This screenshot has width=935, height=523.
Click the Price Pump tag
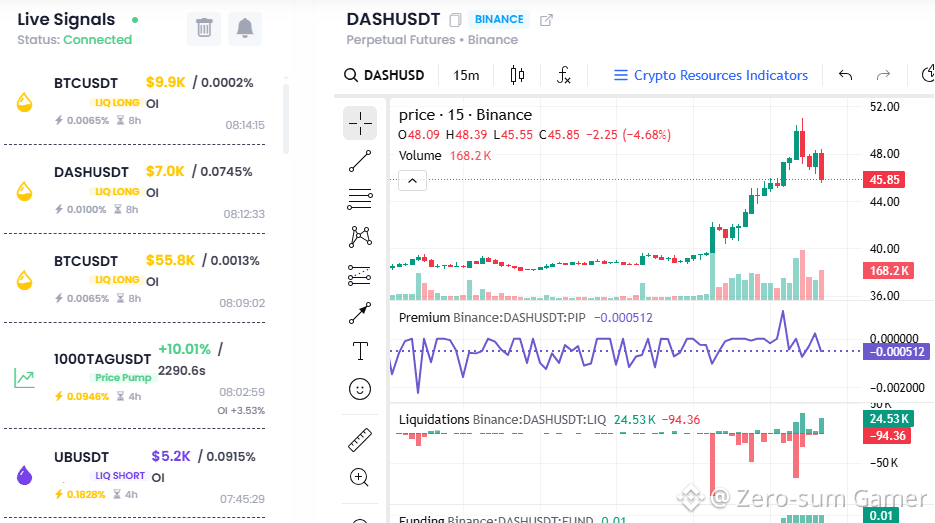[123, 377]
